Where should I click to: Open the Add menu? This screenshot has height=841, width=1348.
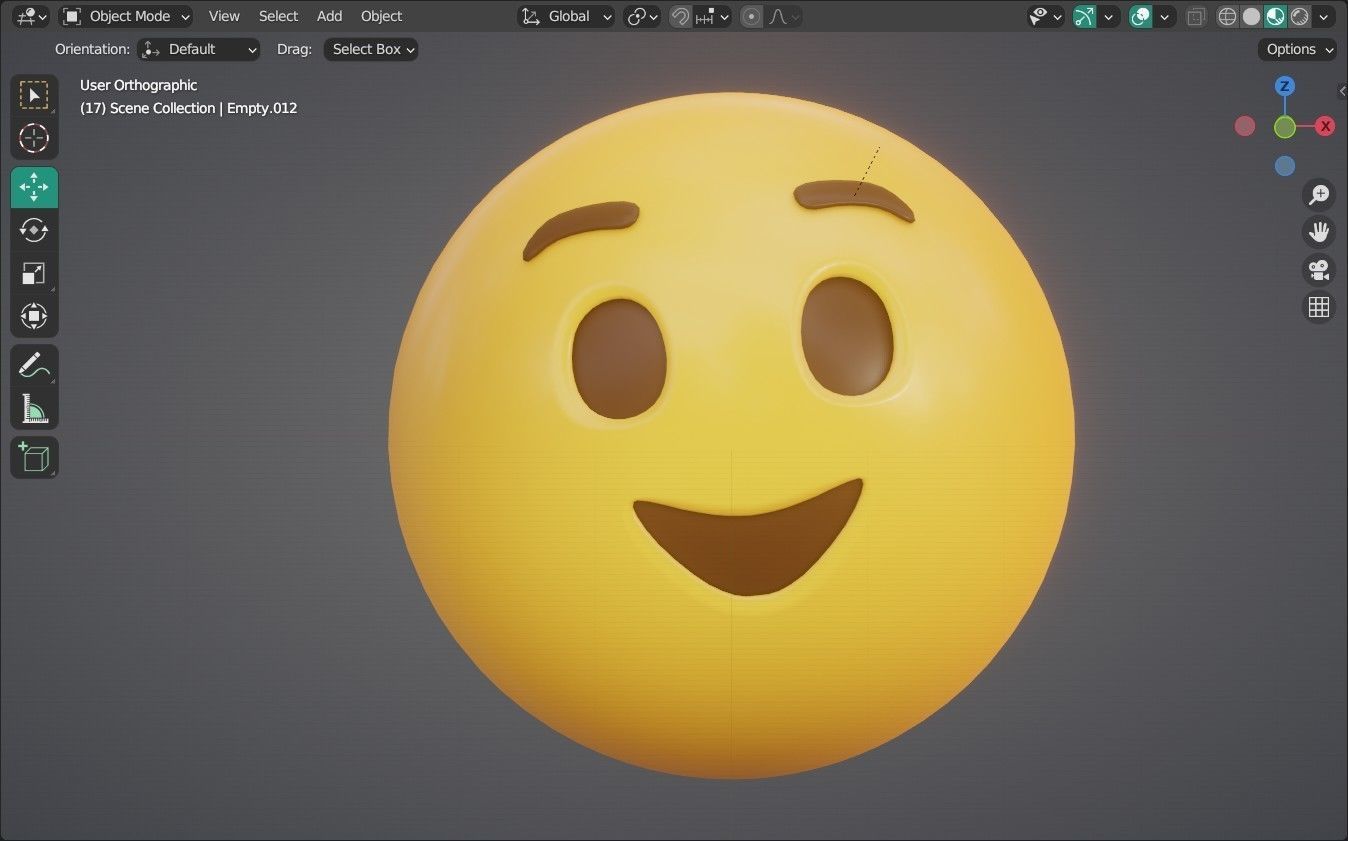329,16
